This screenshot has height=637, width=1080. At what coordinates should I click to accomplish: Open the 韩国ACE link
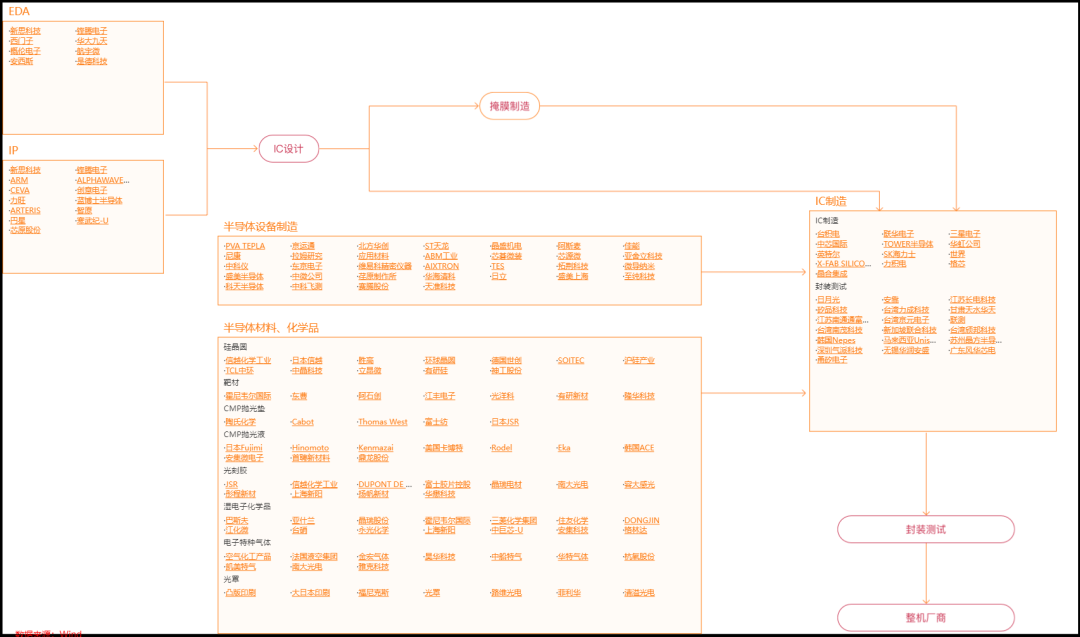[639, 448]
